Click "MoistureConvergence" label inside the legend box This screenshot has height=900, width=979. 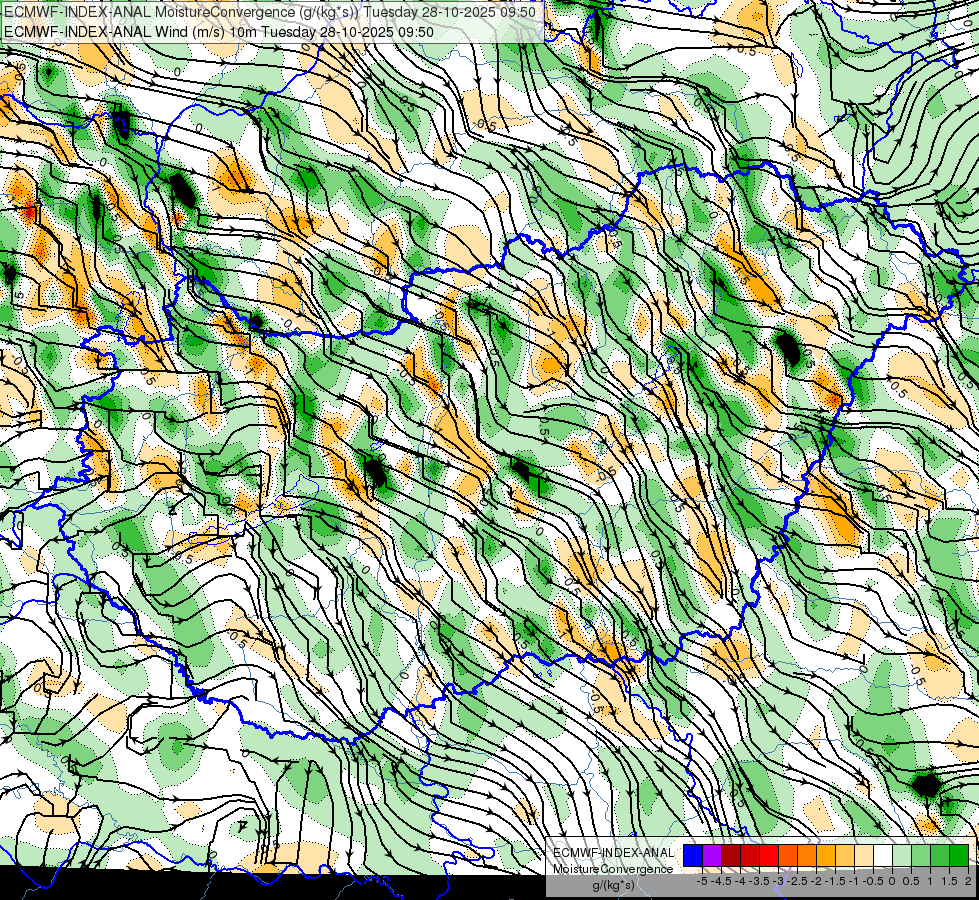point(613,869)
